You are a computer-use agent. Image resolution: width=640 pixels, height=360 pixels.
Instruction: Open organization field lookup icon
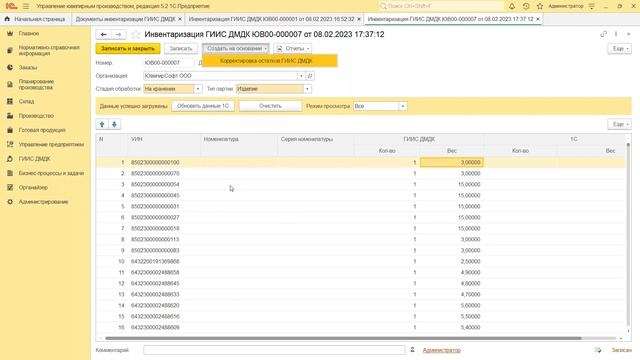pos(310,76)
